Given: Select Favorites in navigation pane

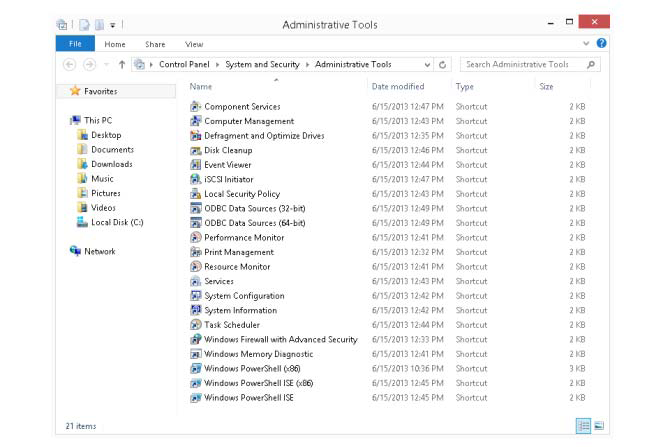Looking at the screenshot, I should (x=100, y=91).
